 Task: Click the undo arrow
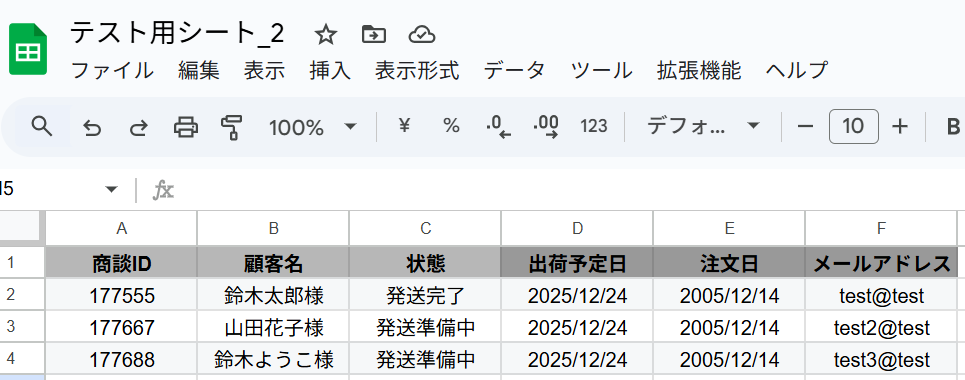[92, 127]
